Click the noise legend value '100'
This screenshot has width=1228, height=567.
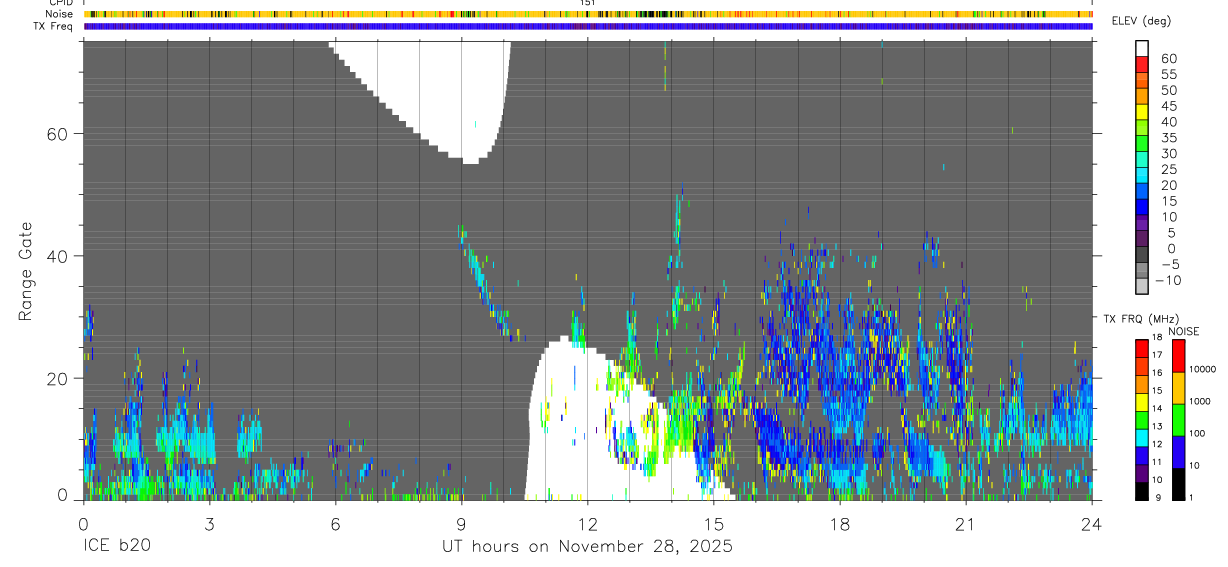1199,433
